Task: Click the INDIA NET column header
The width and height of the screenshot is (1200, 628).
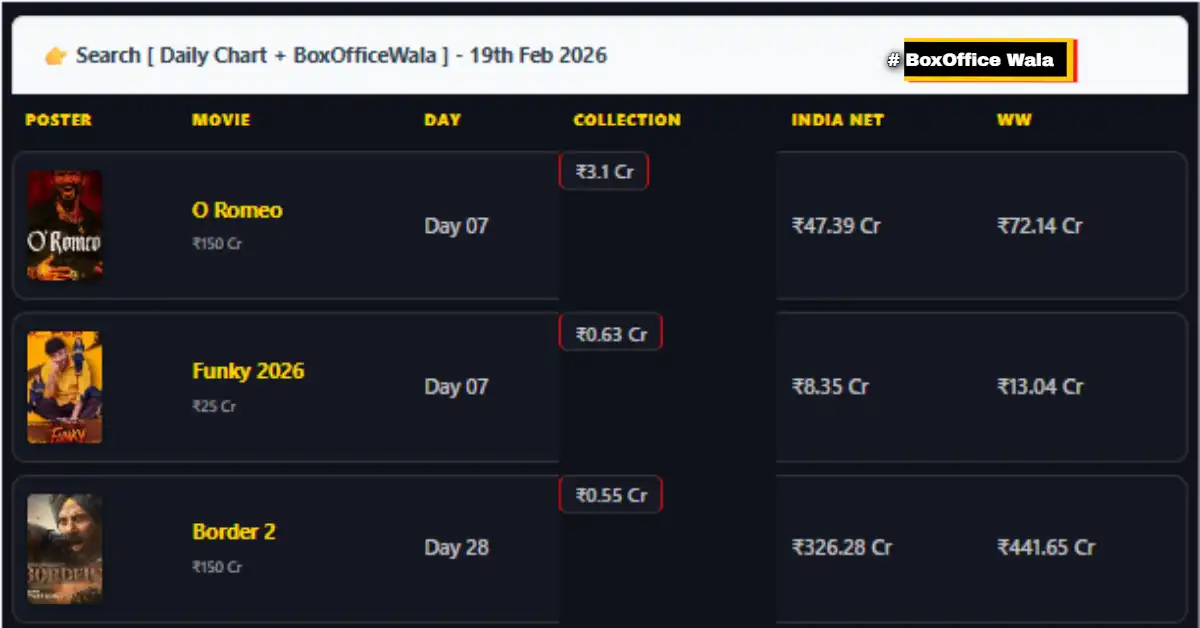Action: pos(838,120)
